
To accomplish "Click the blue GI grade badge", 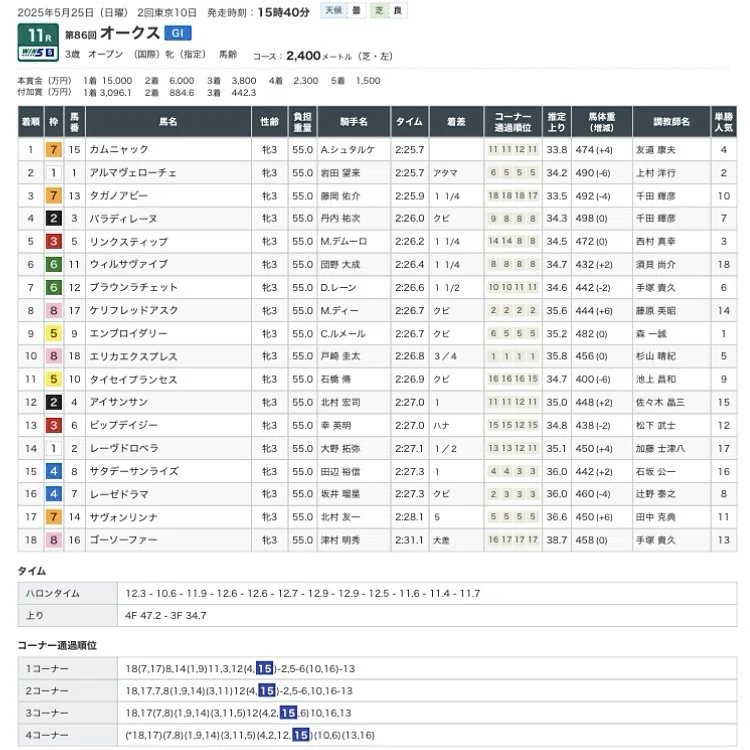I will tap(177, 33).
